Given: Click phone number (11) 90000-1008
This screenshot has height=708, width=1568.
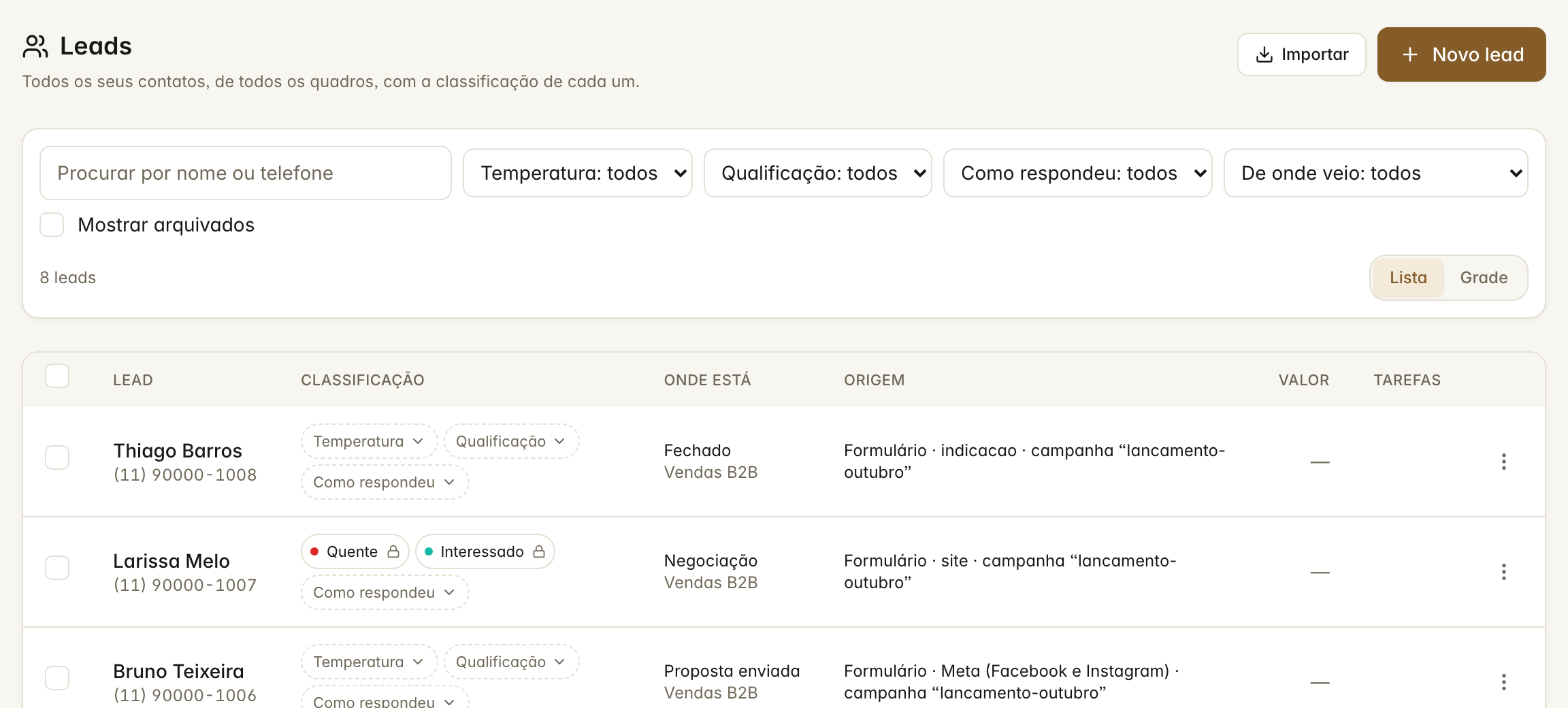Looking at the screenshot, I should [184, 474].
